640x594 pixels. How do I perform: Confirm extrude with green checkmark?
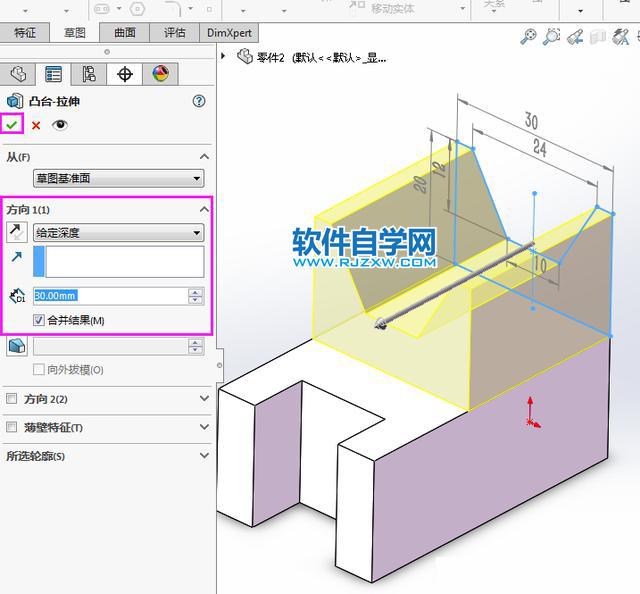click(12, 125)
